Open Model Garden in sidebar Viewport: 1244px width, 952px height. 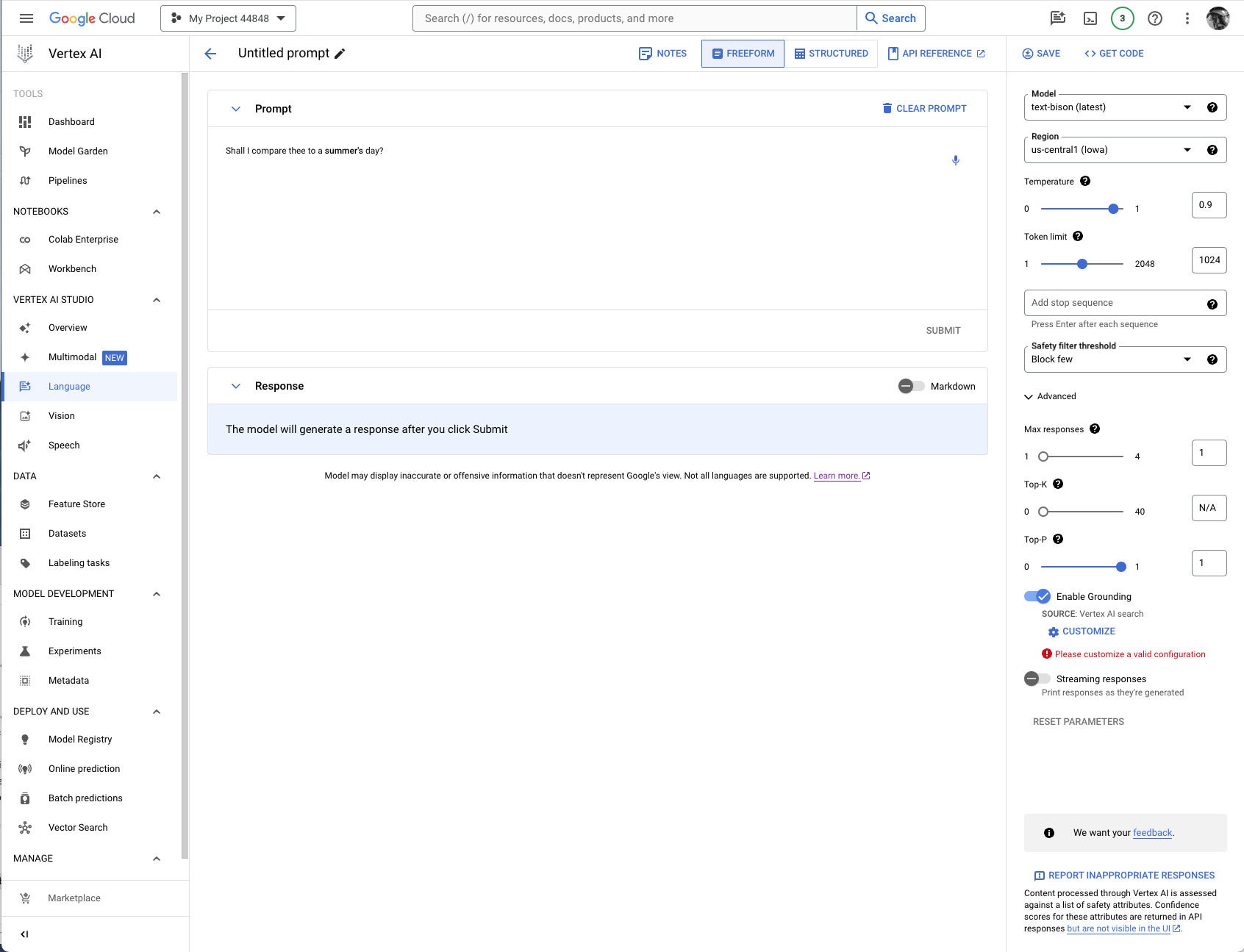point(89,151)
